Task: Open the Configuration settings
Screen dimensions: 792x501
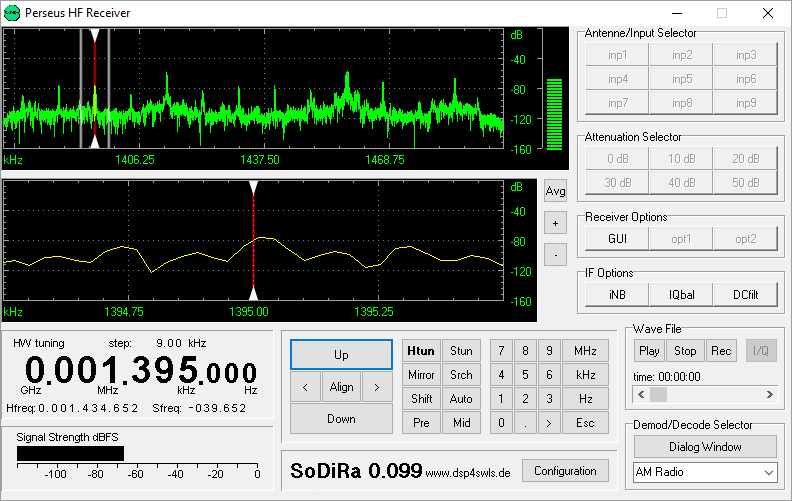Action: 565,471
